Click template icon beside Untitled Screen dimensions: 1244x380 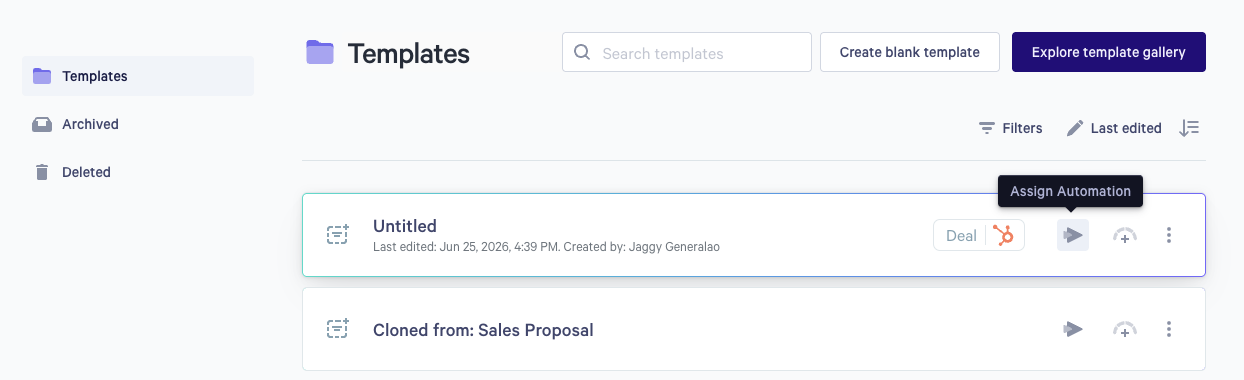click(338, 235)
